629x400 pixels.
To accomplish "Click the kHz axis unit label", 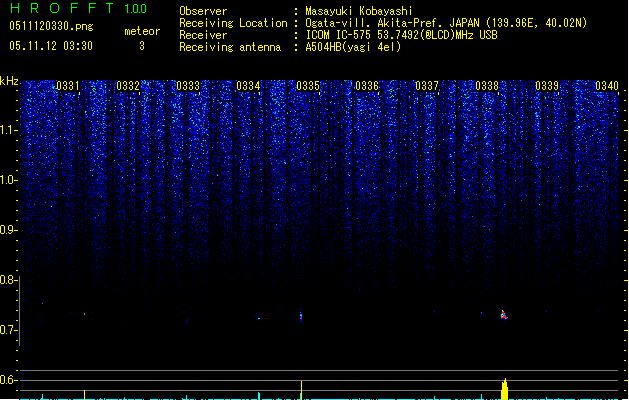I will (9, 81).
